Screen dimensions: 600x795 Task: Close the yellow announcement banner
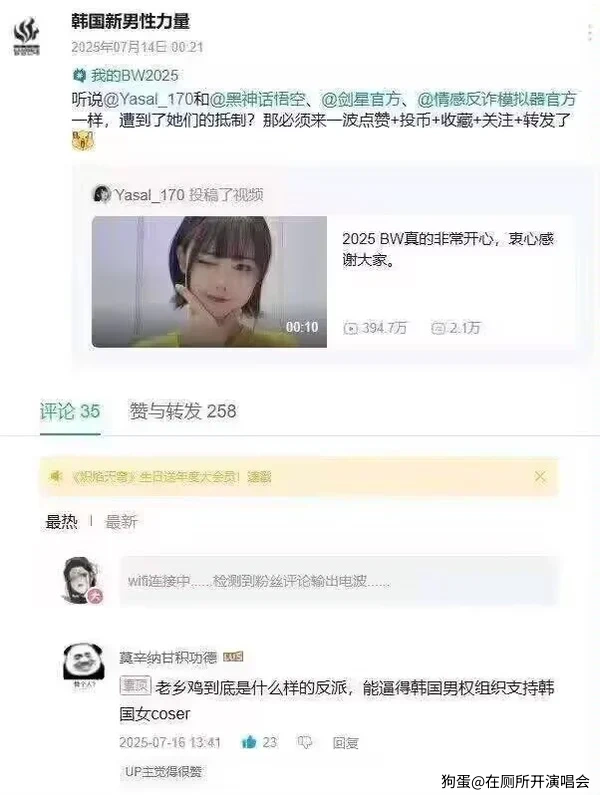coord(540,477)
